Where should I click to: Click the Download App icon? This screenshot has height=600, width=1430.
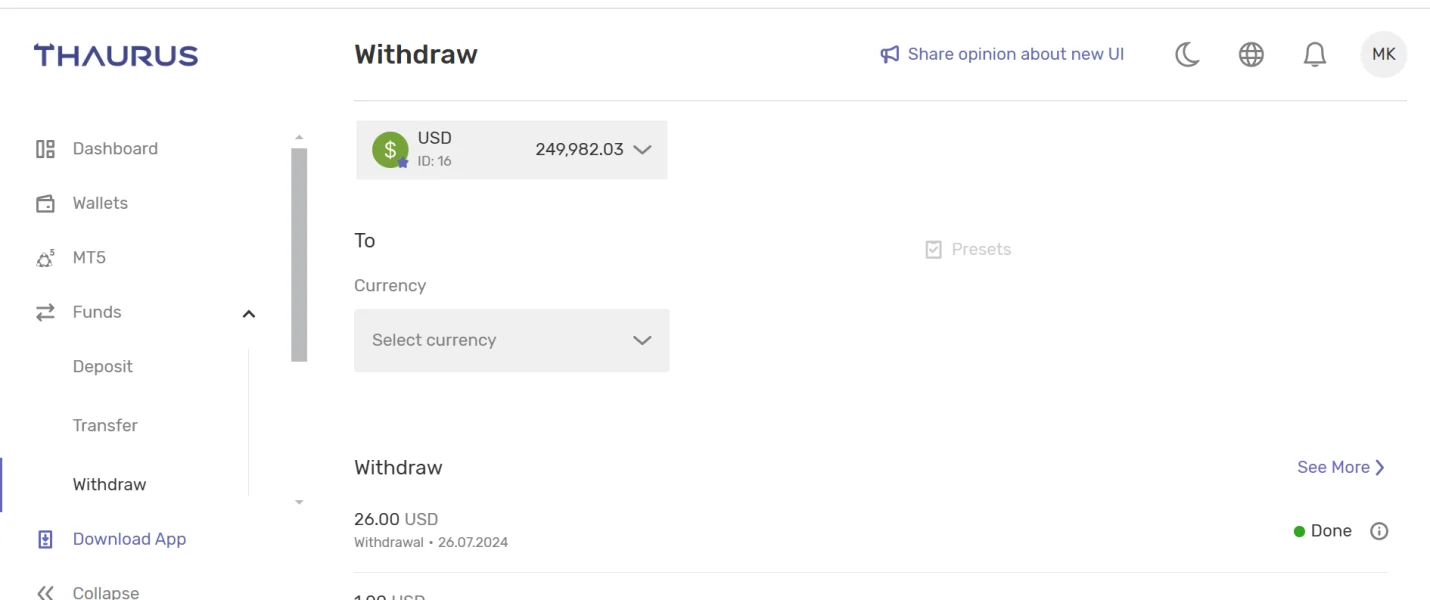coord(45,540)
